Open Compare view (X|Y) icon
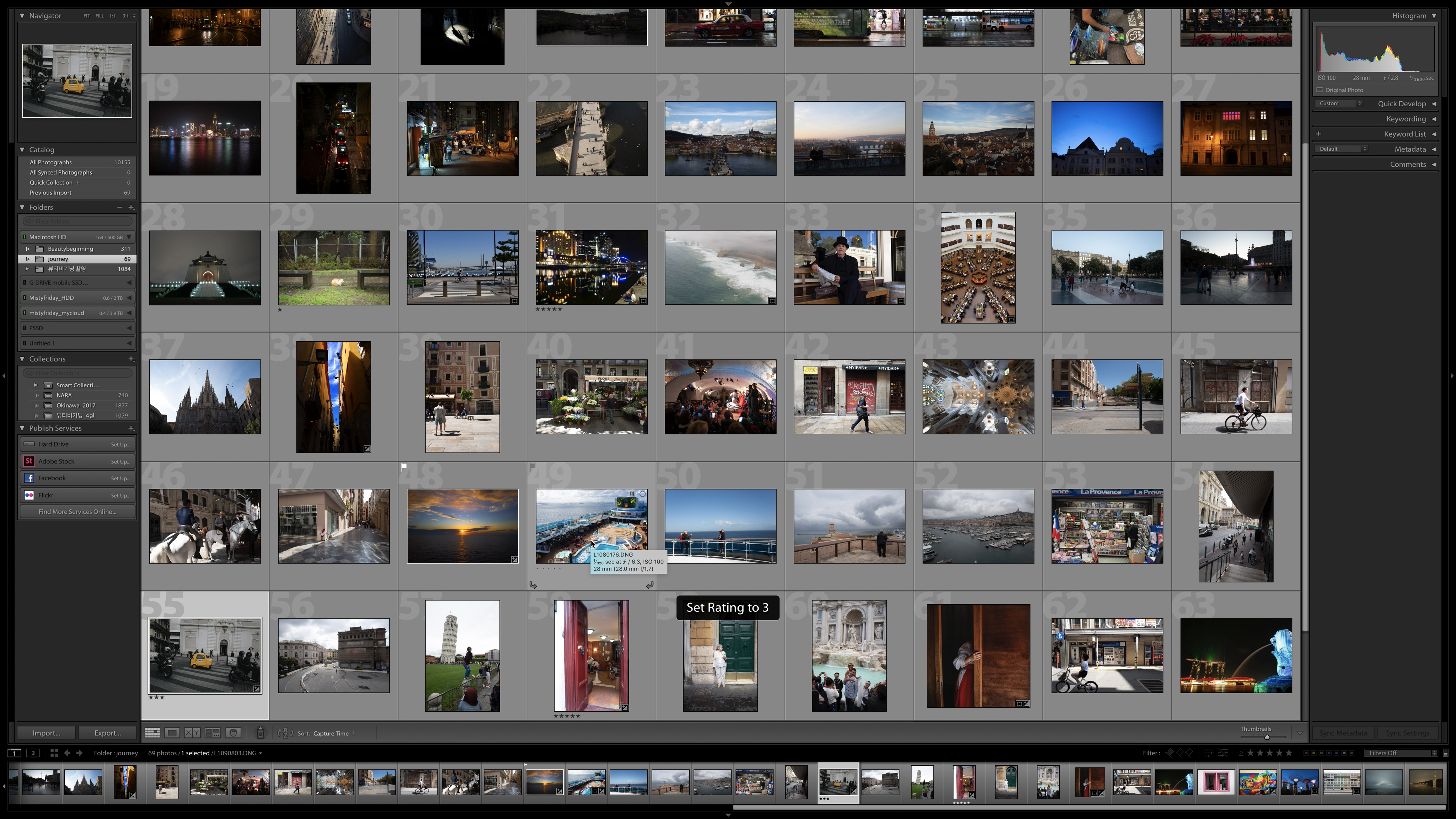Screen dimensions: 1456x819 click(192, 733)
